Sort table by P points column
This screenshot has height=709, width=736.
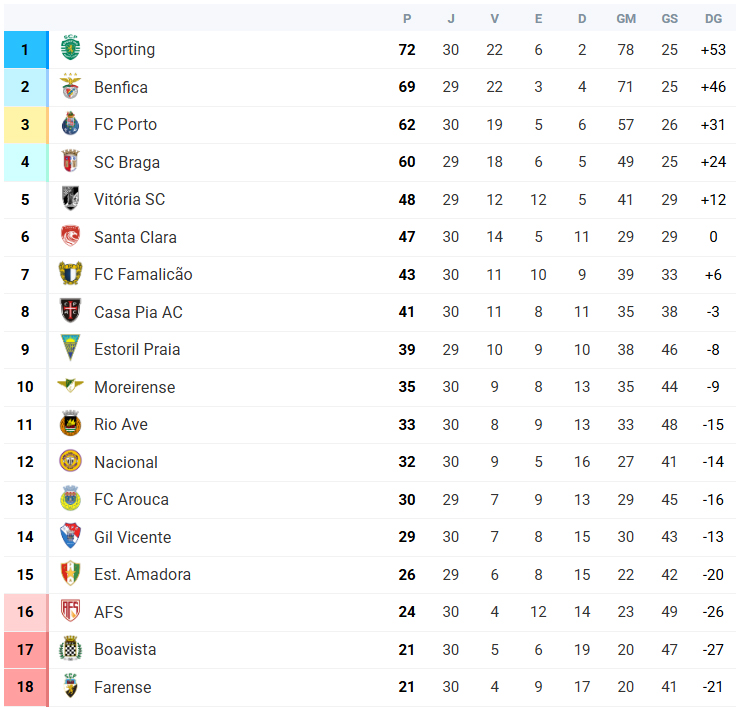tap(407, 19)
